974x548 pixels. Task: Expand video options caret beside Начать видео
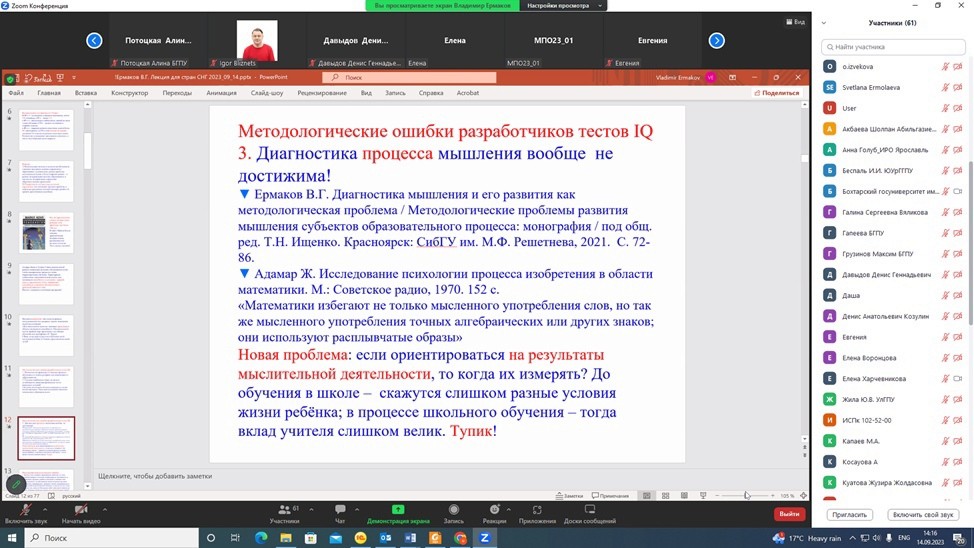click(x=104, y=508)
